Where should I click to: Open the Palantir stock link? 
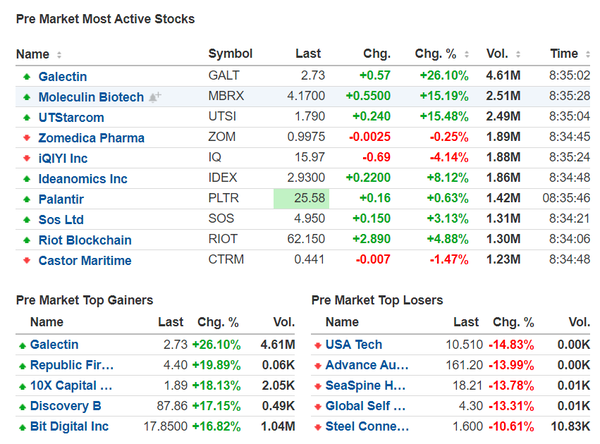[x=62, y=199]
